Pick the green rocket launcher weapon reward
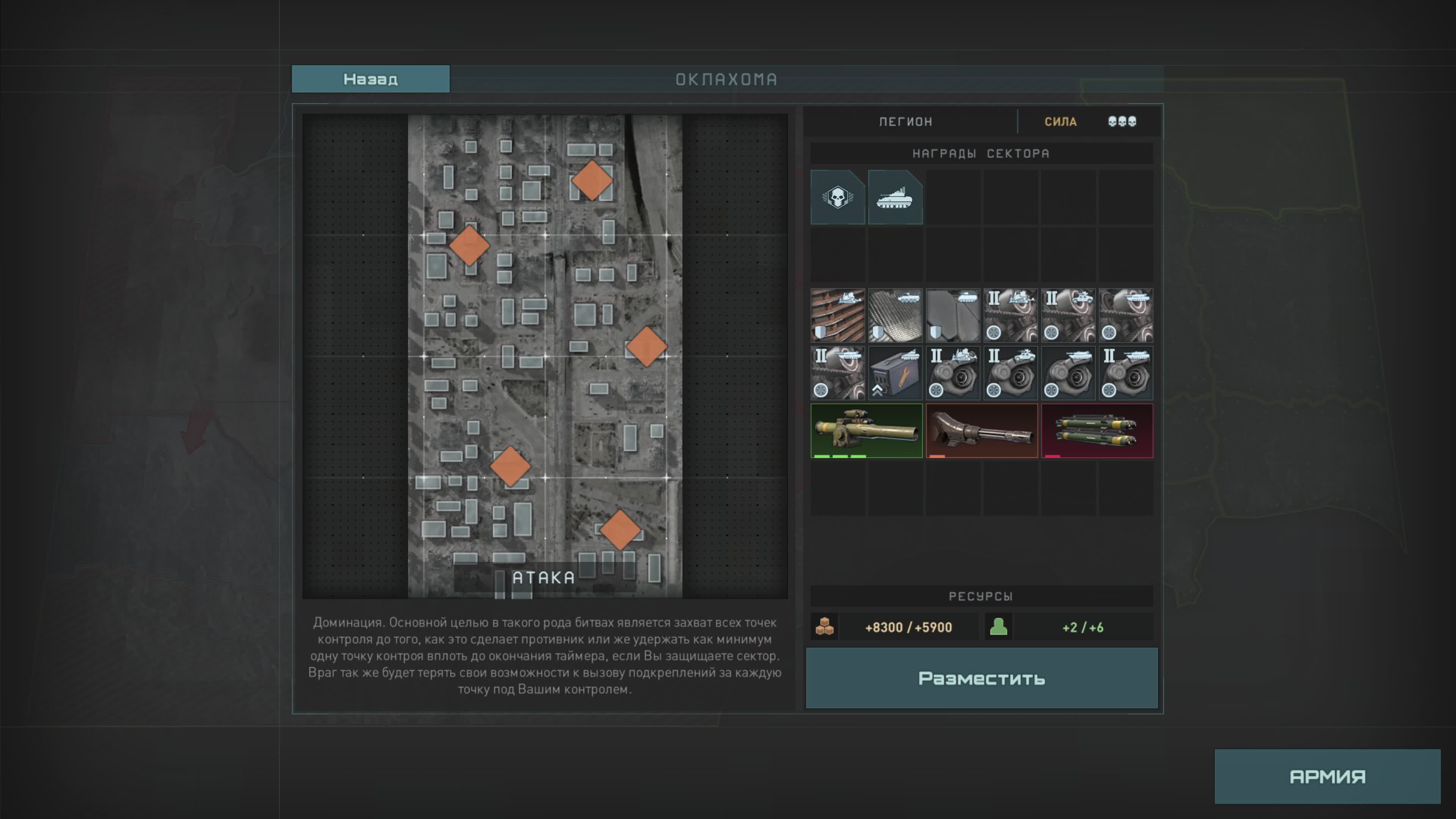1456x819 pixels. pyautogui.click(x=866, y=431)
